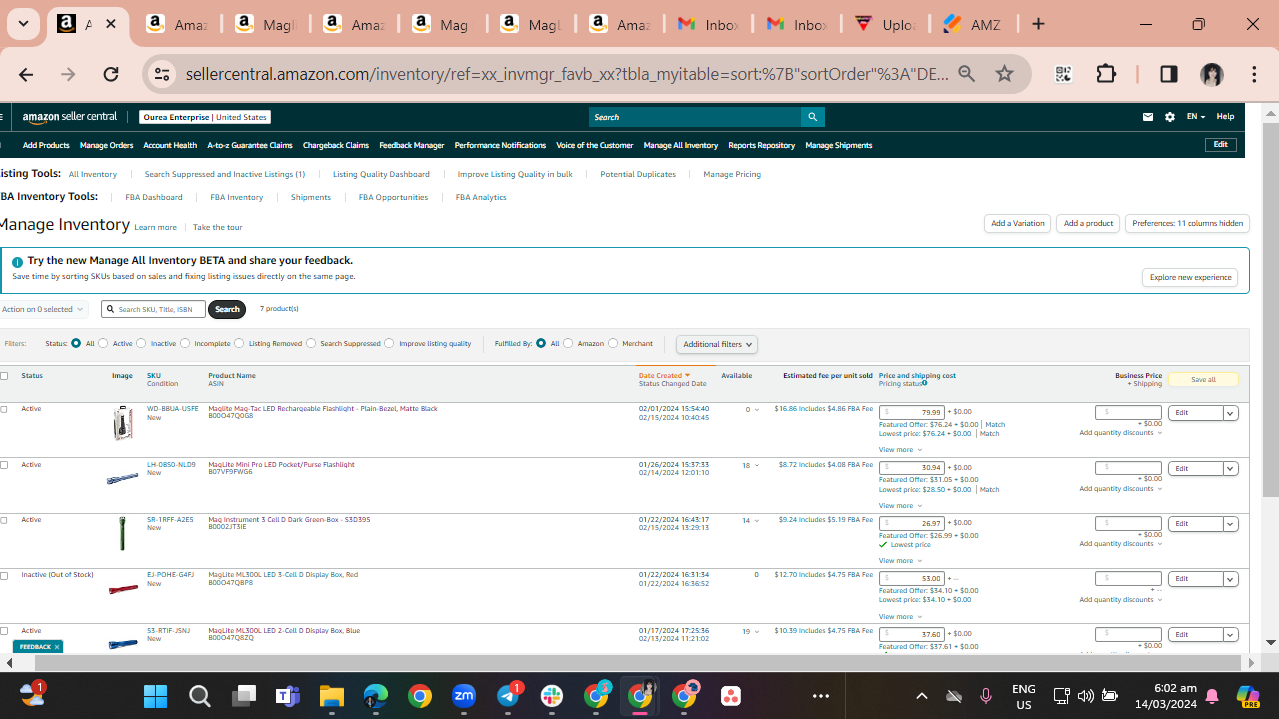Click the Add a Variation button
This screenshot has width=1279, height=719.
[1017, 224]
